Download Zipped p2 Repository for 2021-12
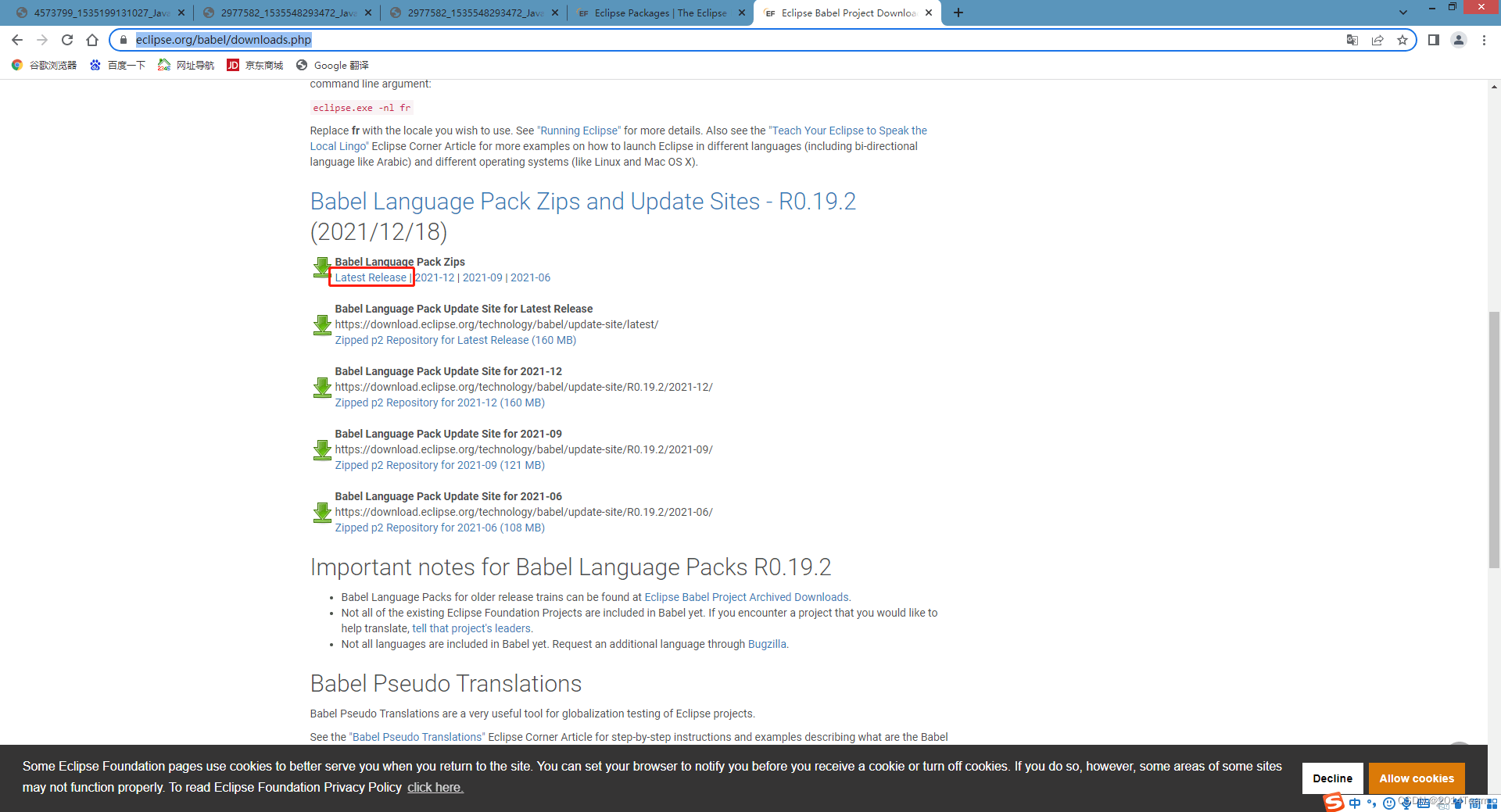The width and height of the screenshot is (1501, 812). point(439,402)
